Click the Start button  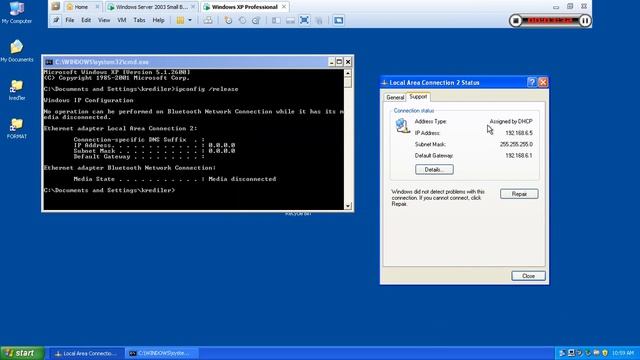point(22,353)
